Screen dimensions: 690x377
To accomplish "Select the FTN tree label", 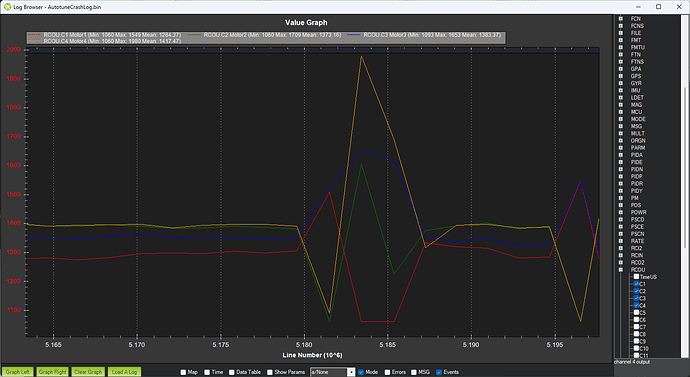I will pyautogui.click(x=635, y=55).
